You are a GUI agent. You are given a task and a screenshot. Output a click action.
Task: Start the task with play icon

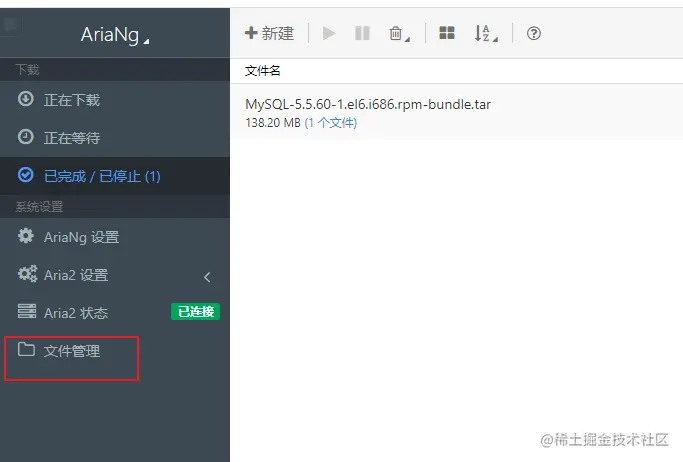[329, 33]
